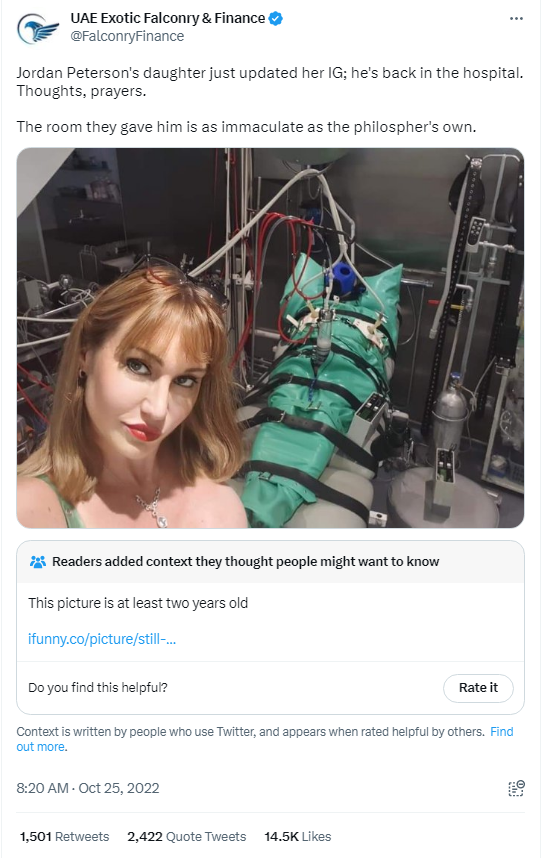Click the tweet analytics icon beside date

516,788
